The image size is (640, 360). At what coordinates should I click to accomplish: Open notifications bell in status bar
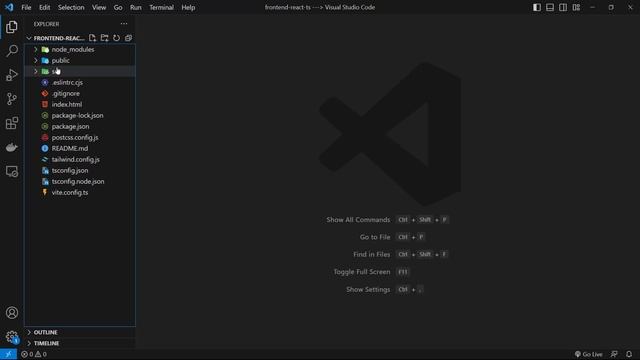[629, 354]
